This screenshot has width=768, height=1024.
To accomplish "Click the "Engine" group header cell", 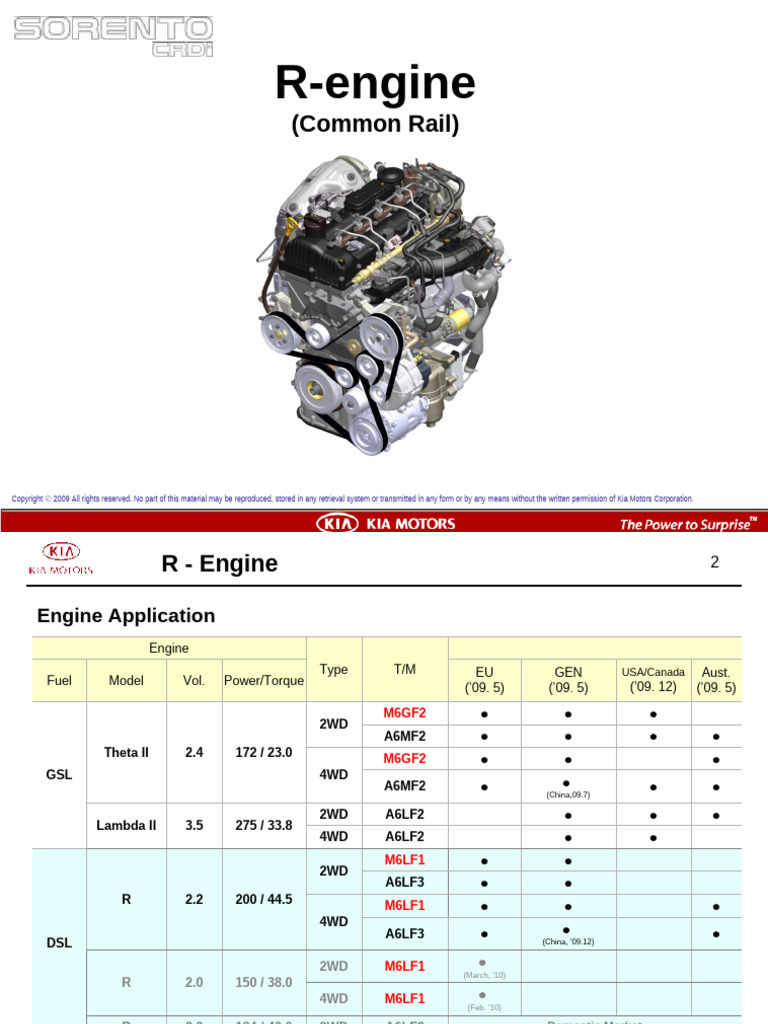I will (x=169, y=648).
